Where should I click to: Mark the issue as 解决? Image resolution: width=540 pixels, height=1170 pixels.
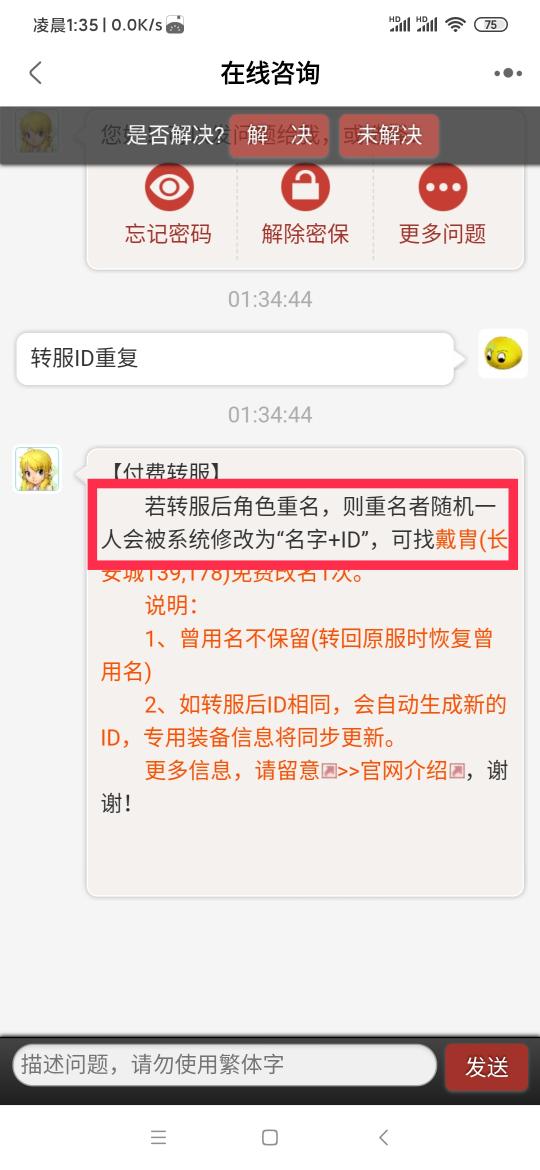pyautogui.click(x=279, y=135)
